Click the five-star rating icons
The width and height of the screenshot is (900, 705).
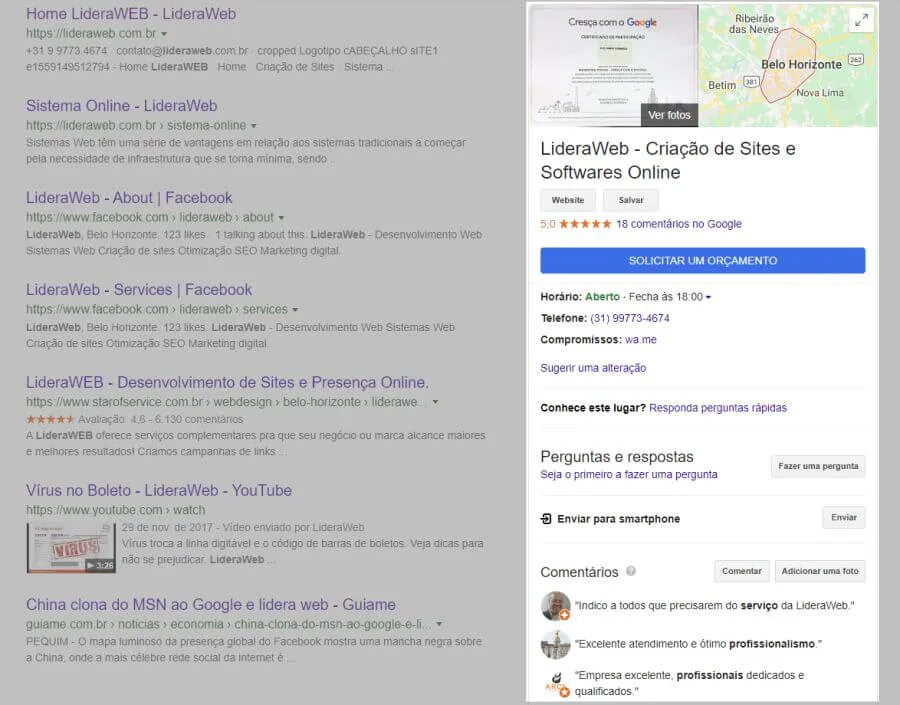click(585, 224)
